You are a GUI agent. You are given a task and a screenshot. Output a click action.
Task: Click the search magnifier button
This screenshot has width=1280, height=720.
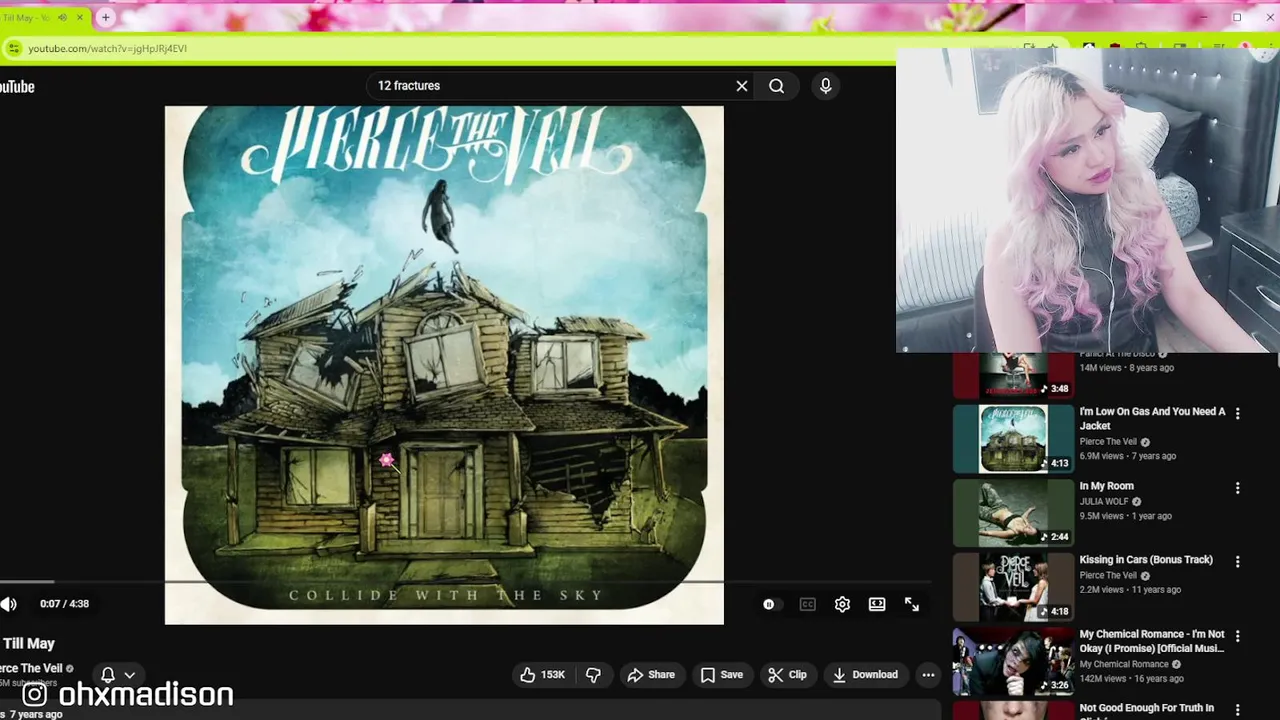click(x=776, y=86)
